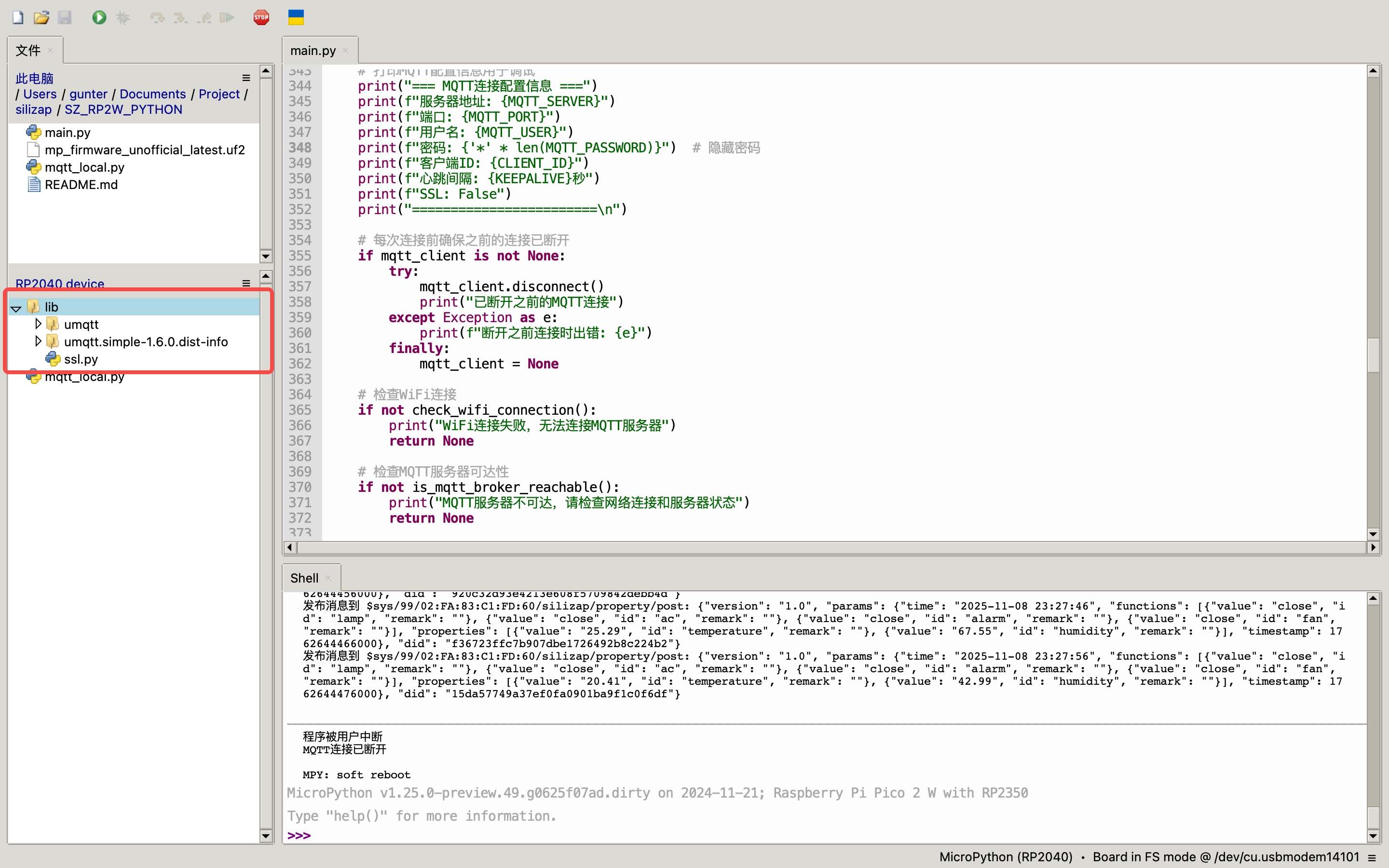The height and width of the screenshot is (868, 1389).
Task: Save the current script
Action: pos(66,17)
